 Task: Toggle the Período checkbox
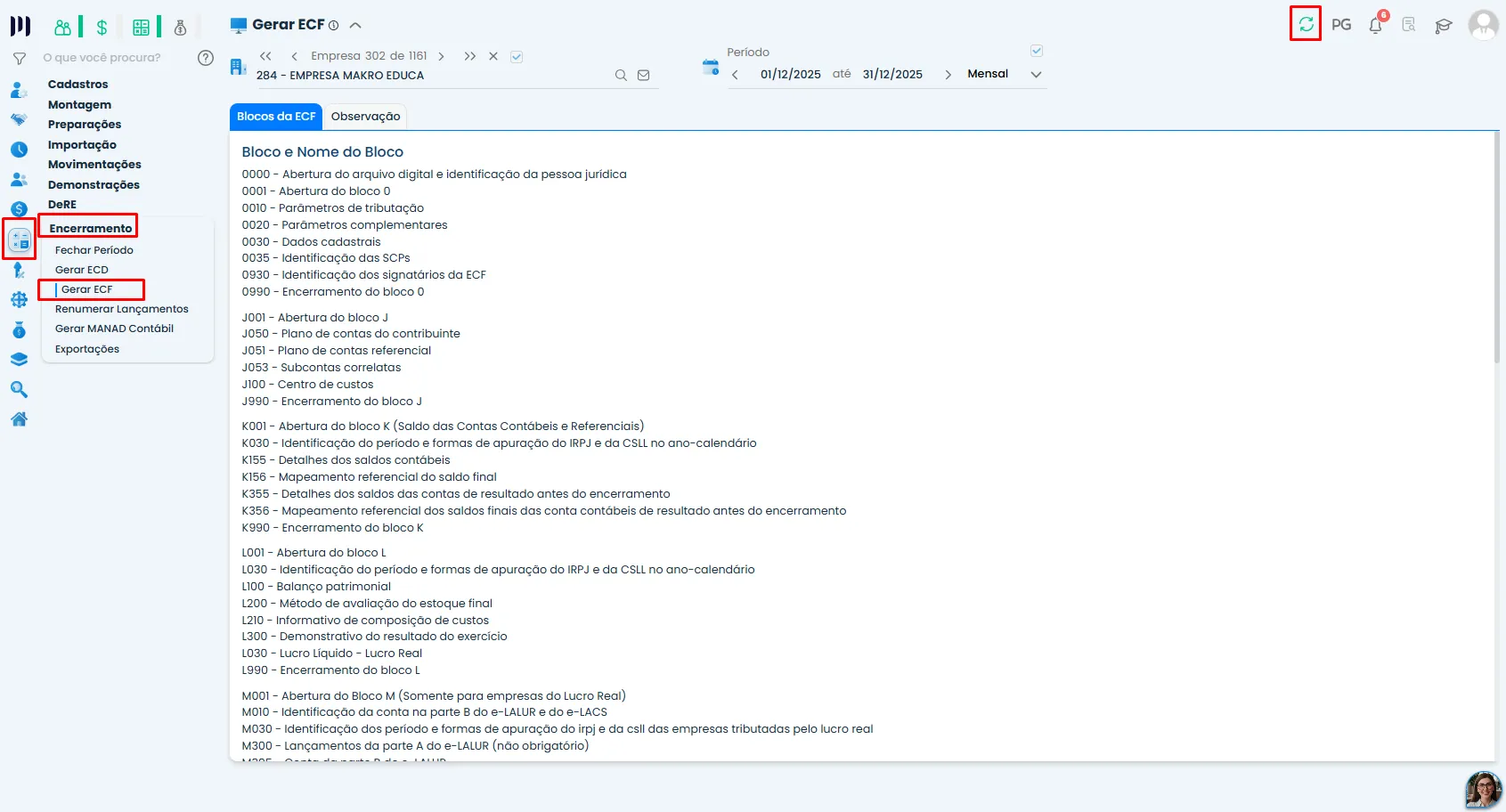pyautogui.click(x=1037, y=51)
